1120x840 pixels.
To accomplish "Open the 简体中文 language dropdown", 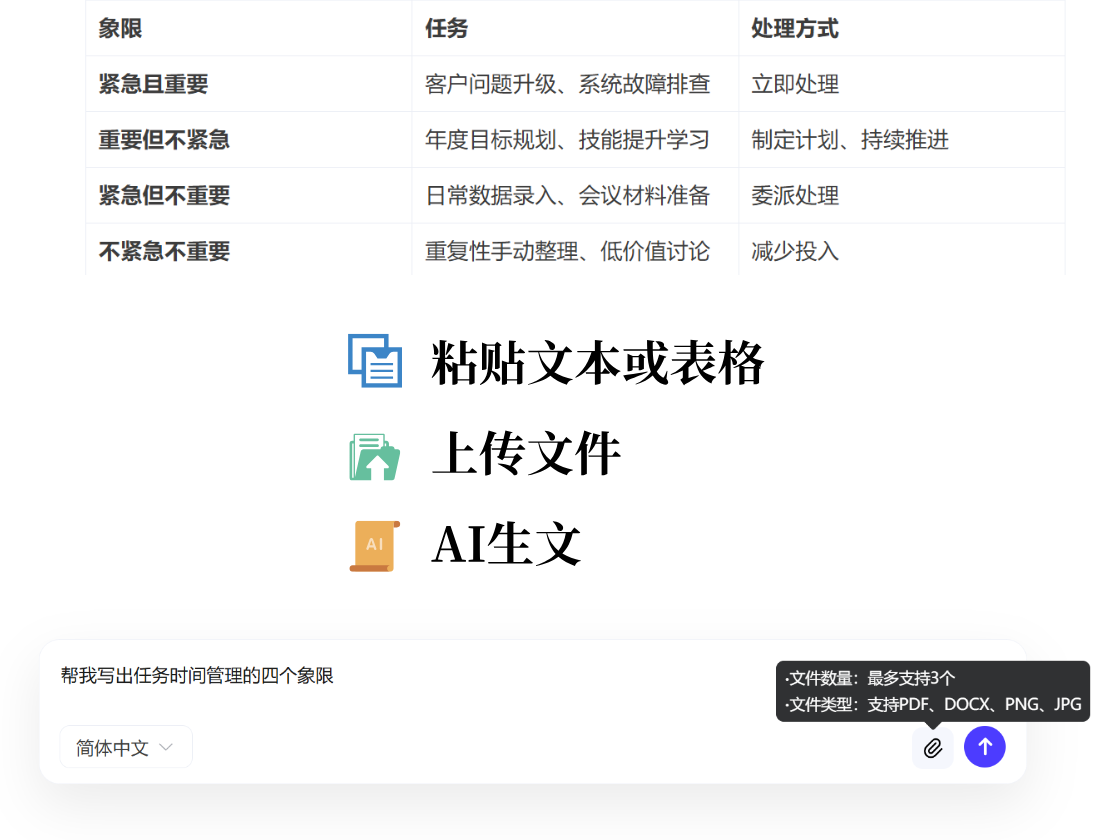I will coord(126,746).
